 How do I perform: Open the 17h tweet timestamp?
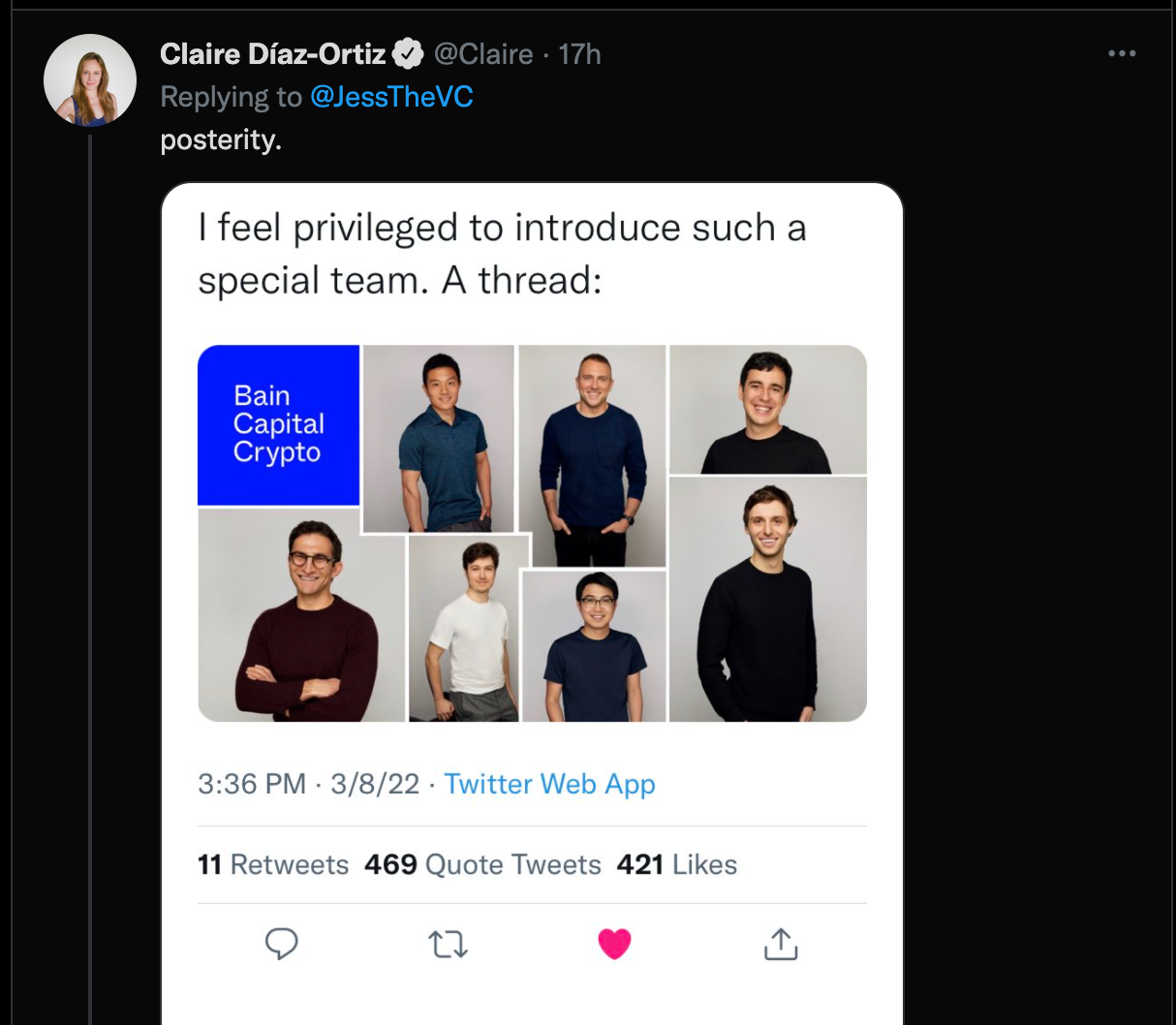click(x=579, y=54)
